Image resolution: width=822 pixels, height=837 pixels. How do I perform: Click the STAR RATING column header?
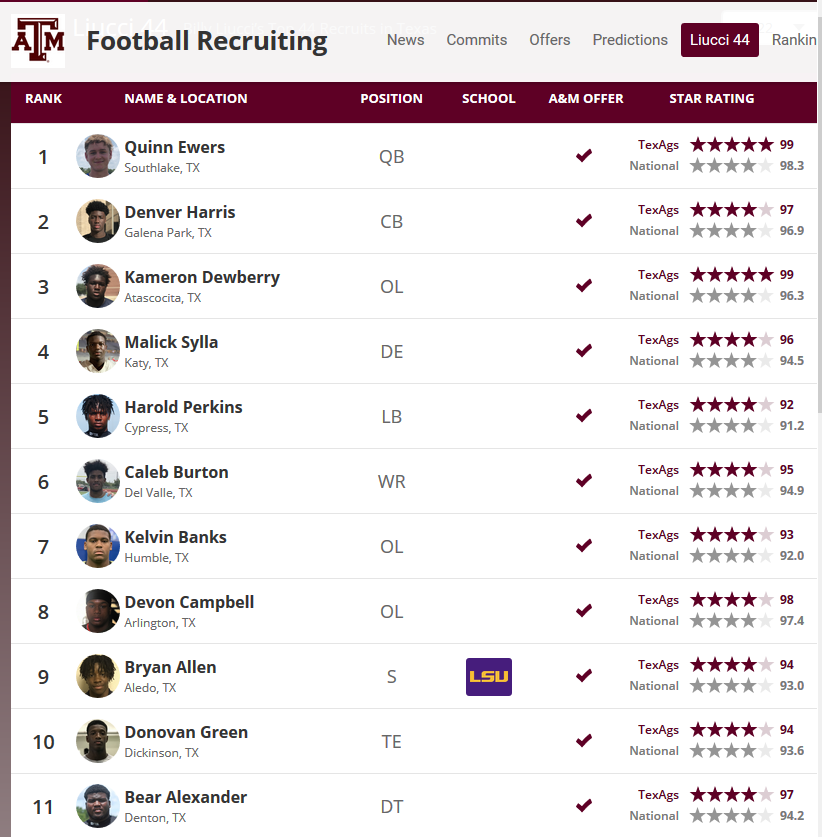pos(711,99)
